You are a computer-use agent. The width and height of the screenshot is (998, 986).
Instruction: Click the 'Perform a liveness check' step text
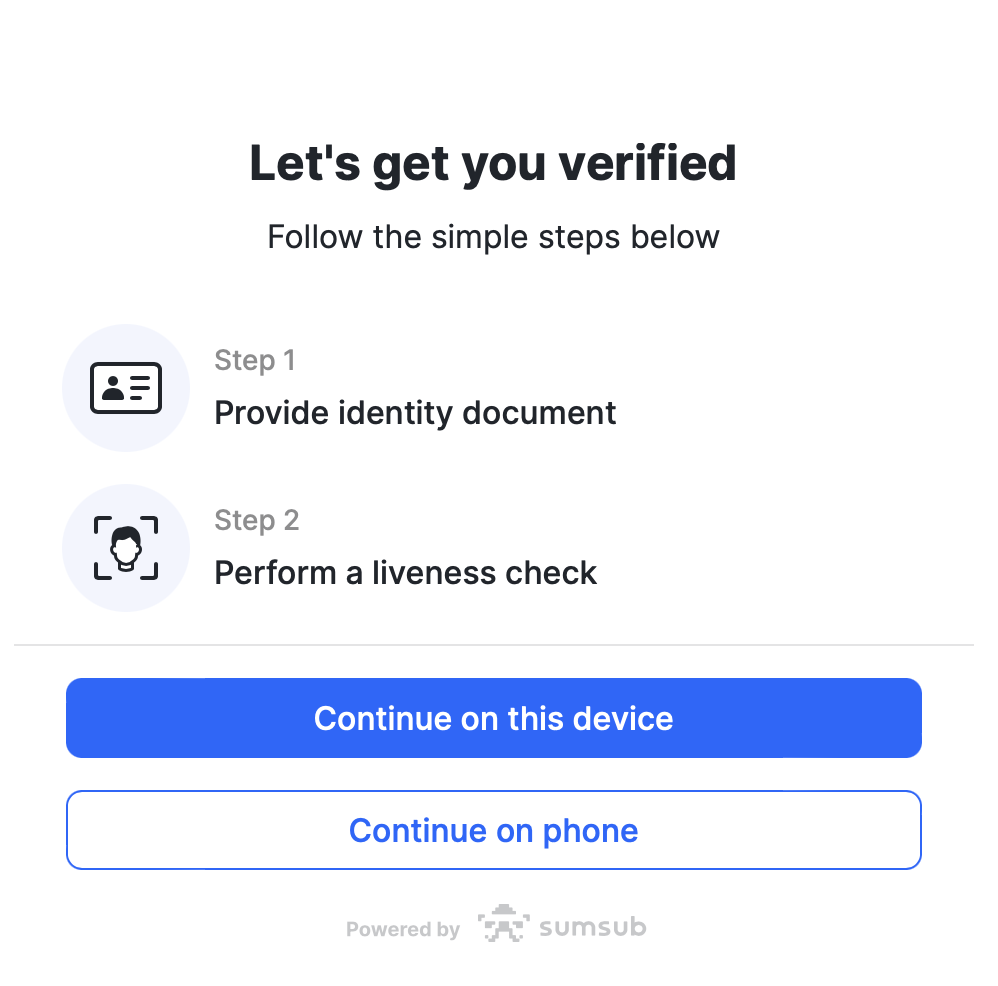coord(405,572)
